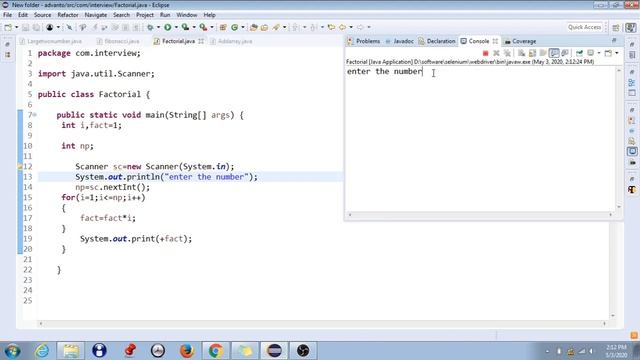Click the Coverage launch icon in toolbar
The height and width of the screenshot is (360, 640).
[185, 27]
